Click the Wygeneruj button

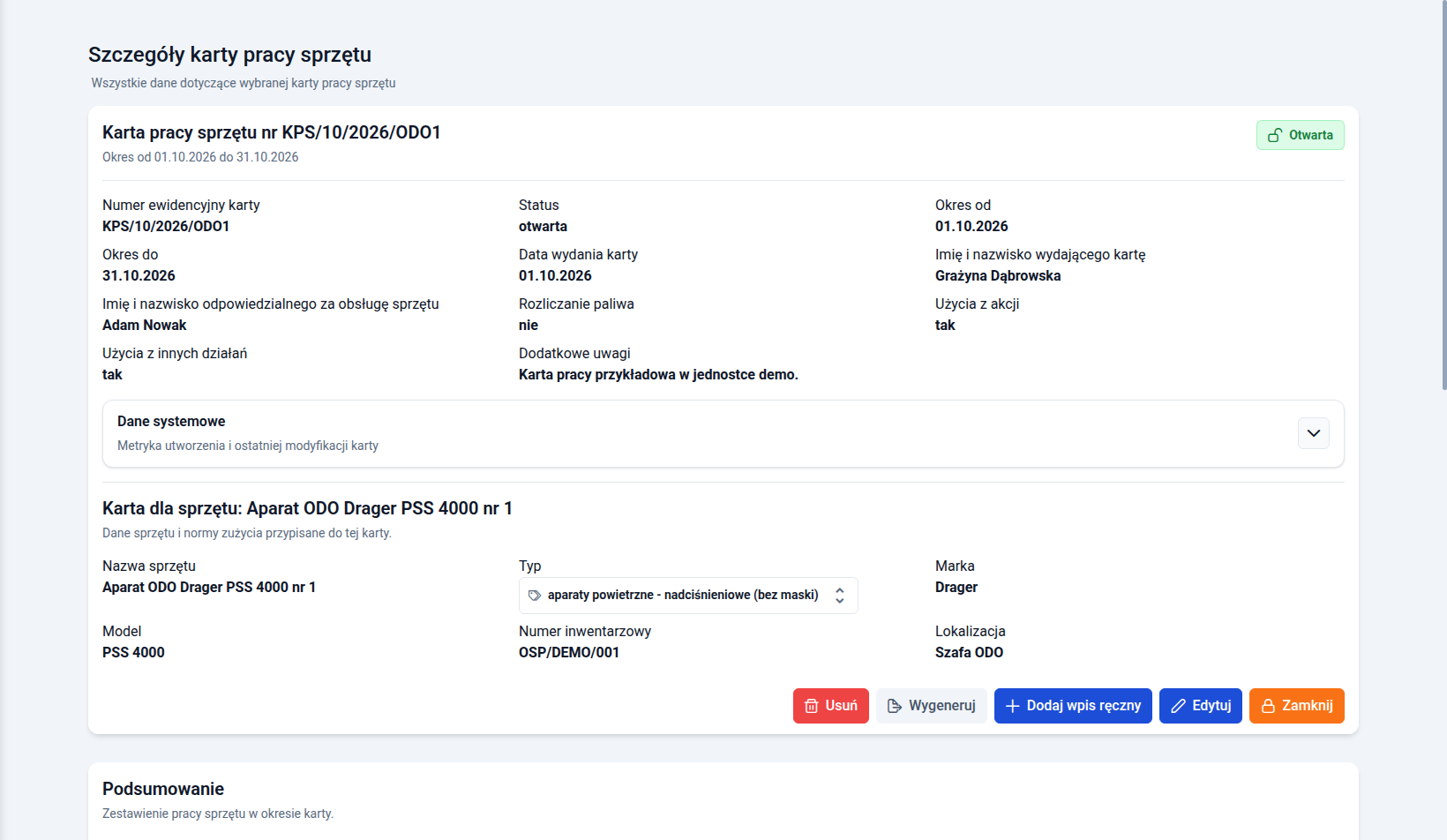(x=932, y=706)
